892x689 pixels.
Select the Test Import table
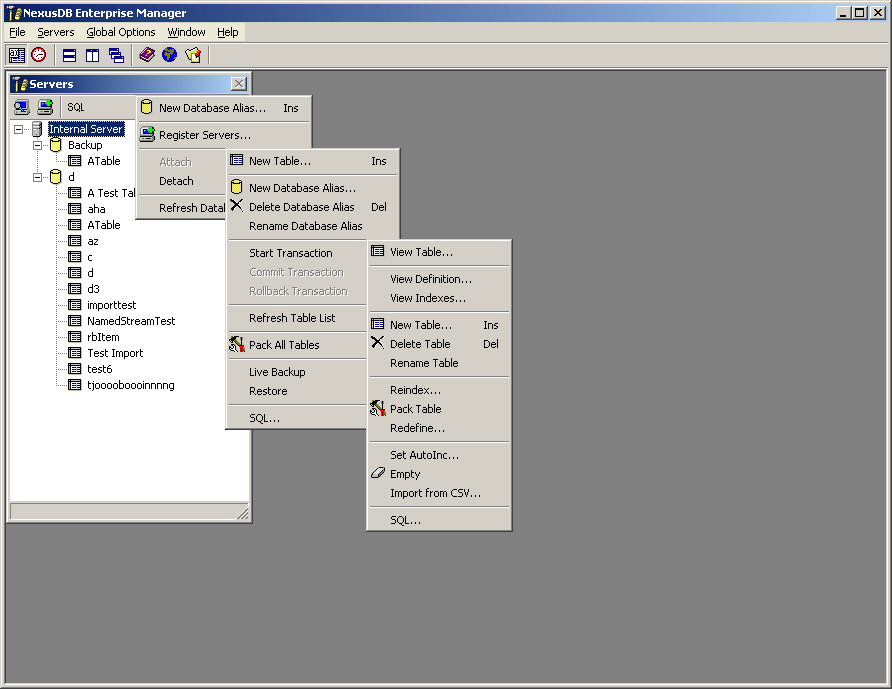click(x=115, y=353)
